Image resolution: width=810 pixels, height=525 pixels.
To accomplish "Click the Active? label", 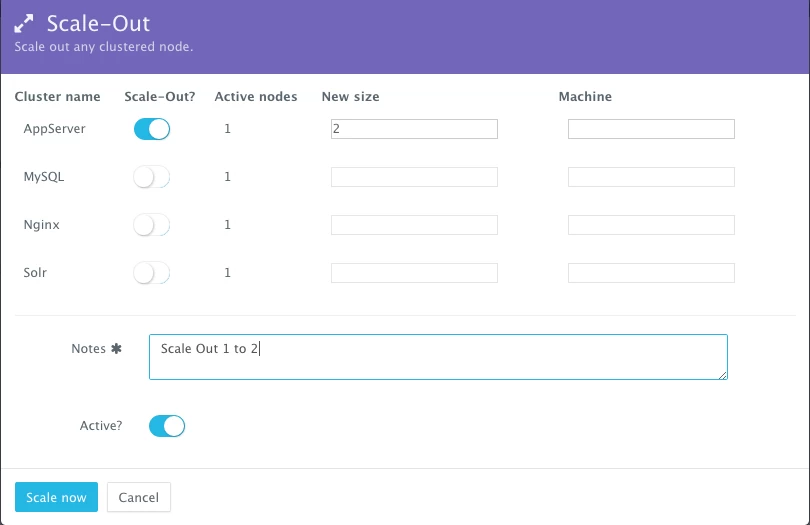I will (x=101, y=426).
